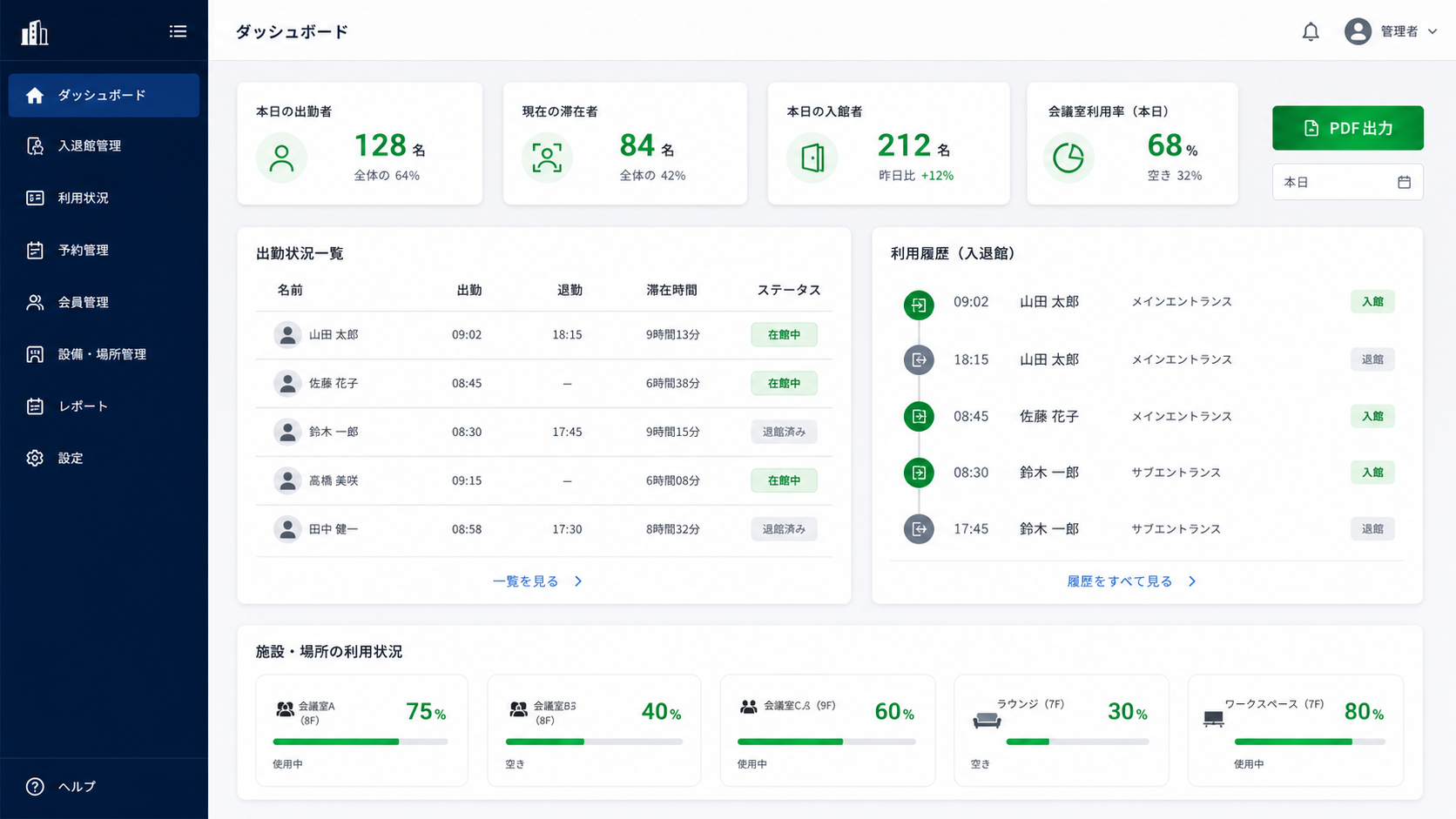The height and width of the screenshot is (819, 1456).
Task: Click the 設定 gear icon
Action: click(x=35, y=458)
